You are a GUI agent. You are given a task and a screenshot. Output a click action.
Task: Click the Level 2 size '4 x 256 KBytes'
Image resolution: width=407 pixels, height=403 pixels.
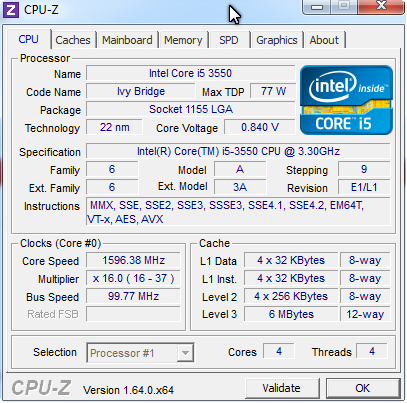coord(291,296)
